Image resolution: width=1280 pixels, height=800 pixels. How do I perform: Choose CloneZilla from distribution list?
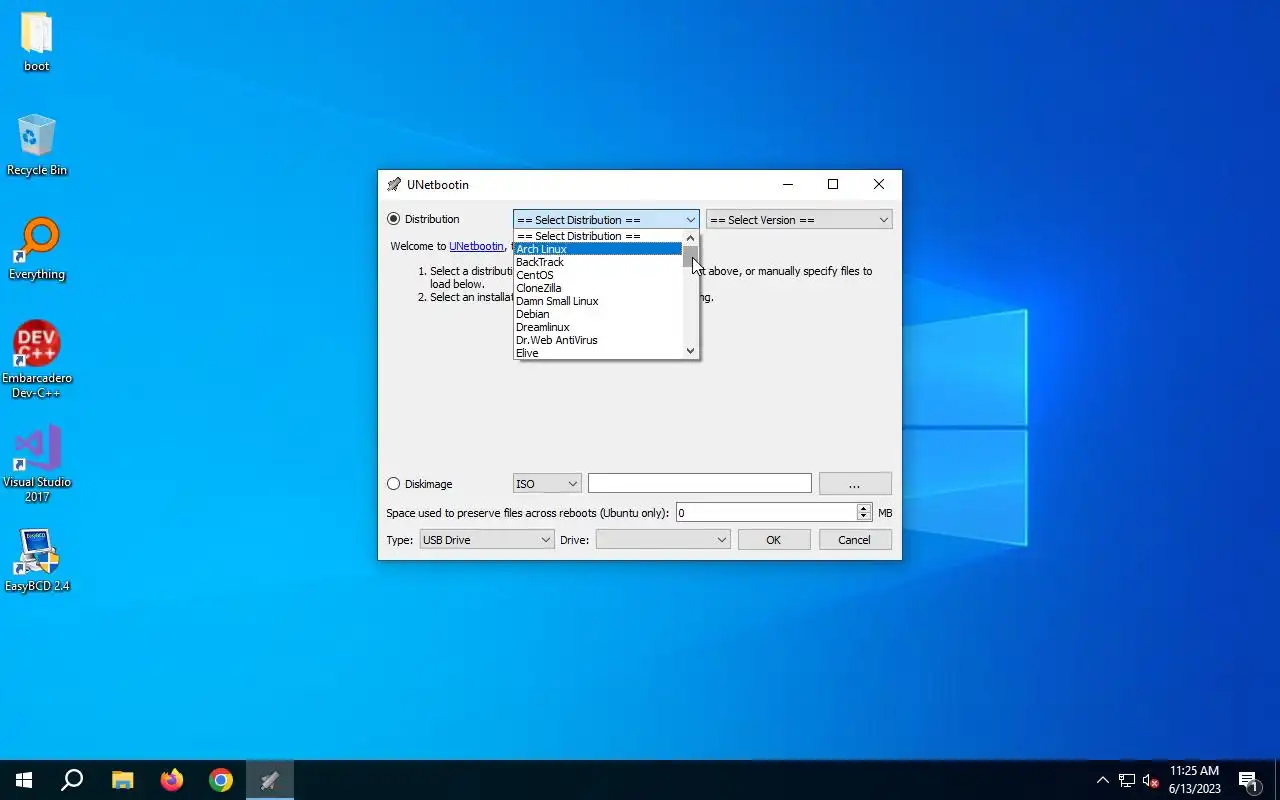pyautogui.click(x=598, y=288)
